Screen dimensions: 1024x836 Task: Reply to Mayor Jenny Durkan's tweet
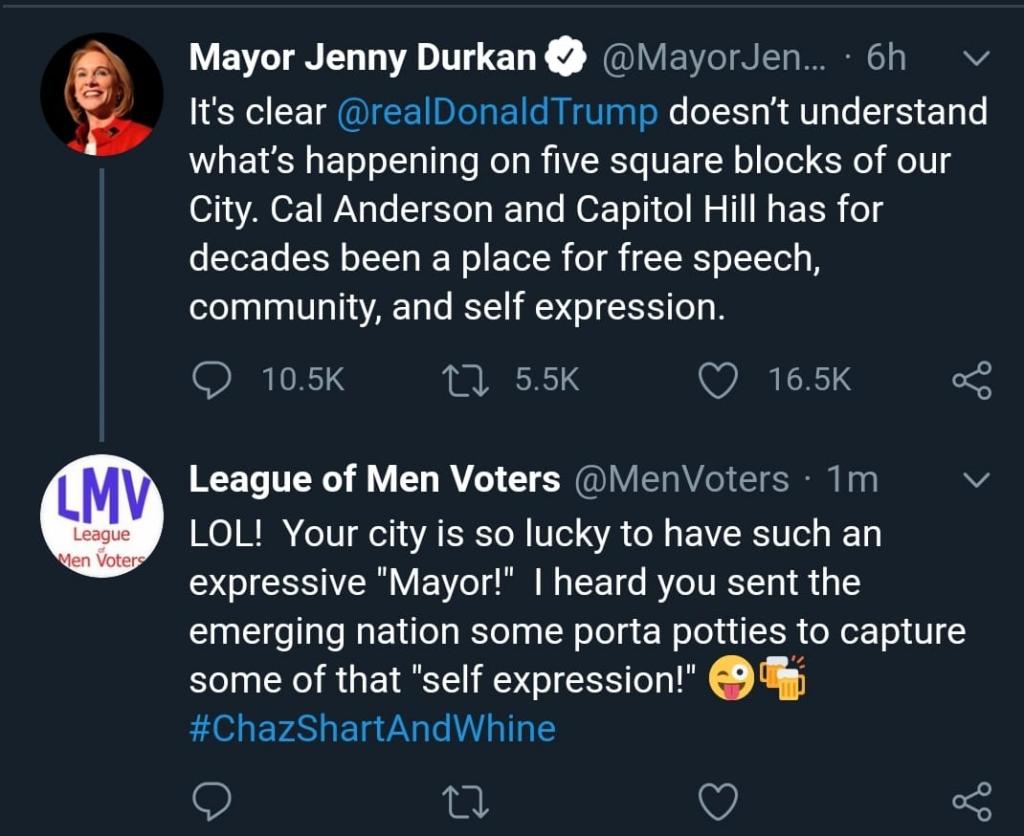(x=211, y=380)
